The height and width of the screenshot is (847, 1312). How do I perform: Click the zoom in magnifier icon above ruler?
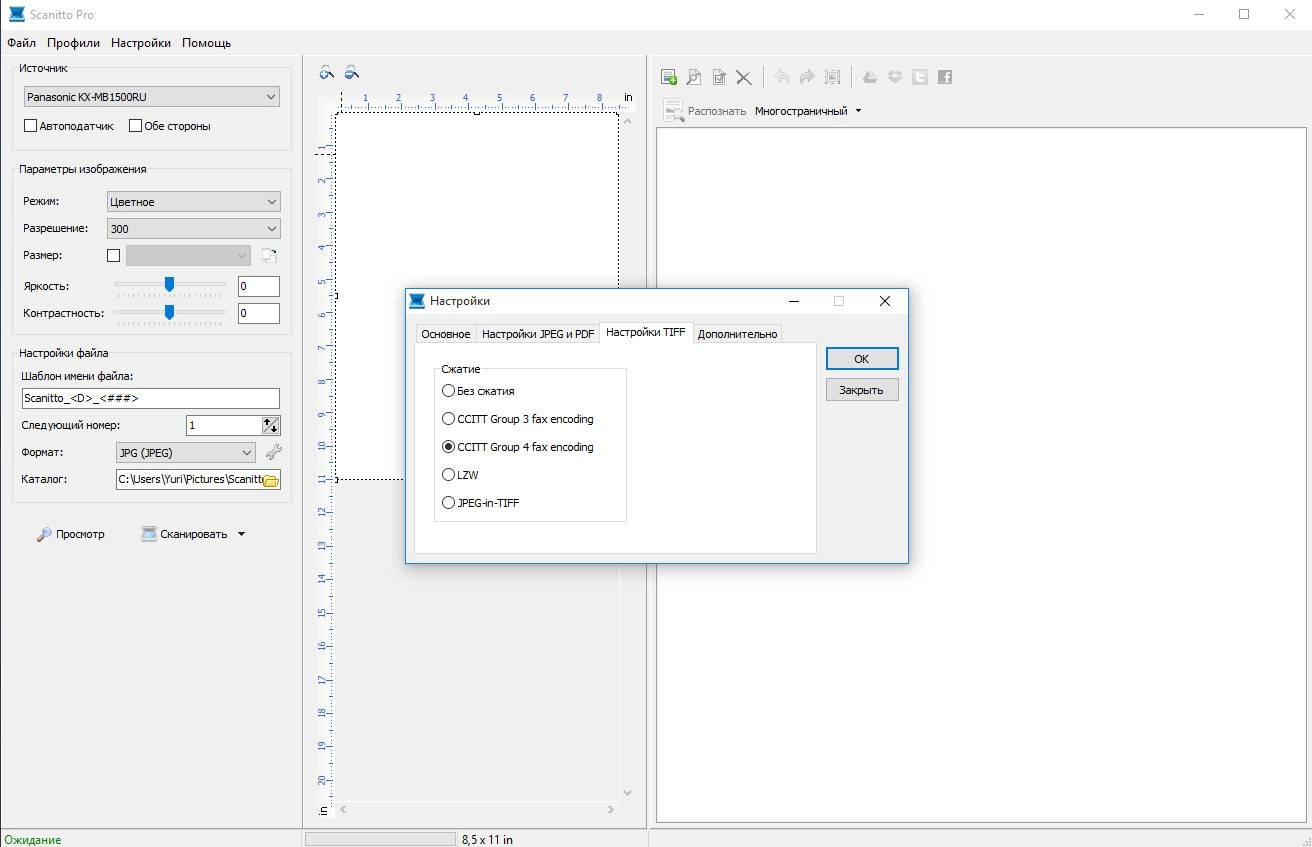(x=327, y=72)
